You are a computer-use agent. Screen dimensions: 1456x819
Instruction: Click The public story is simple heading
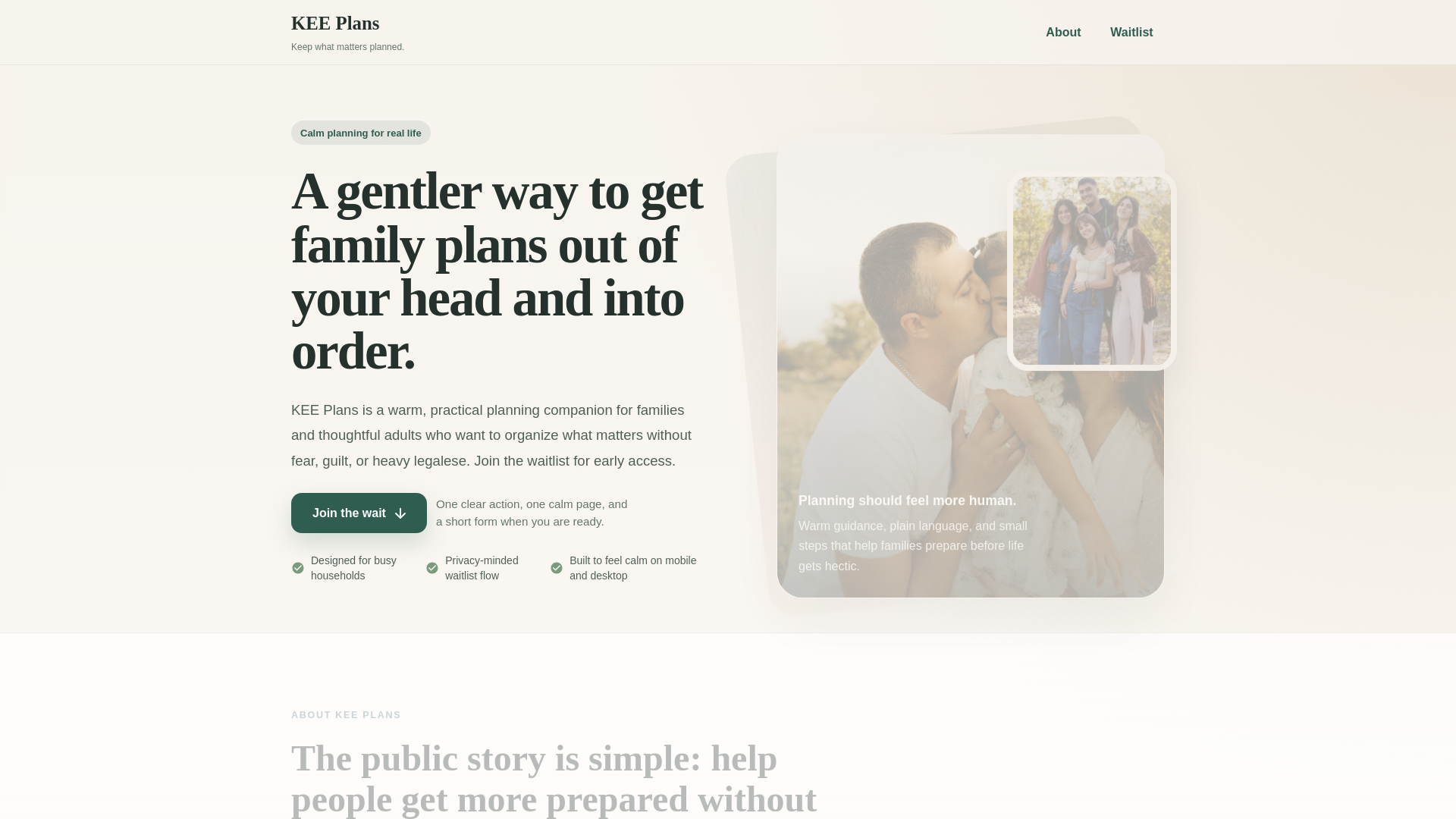coord(554,779)
